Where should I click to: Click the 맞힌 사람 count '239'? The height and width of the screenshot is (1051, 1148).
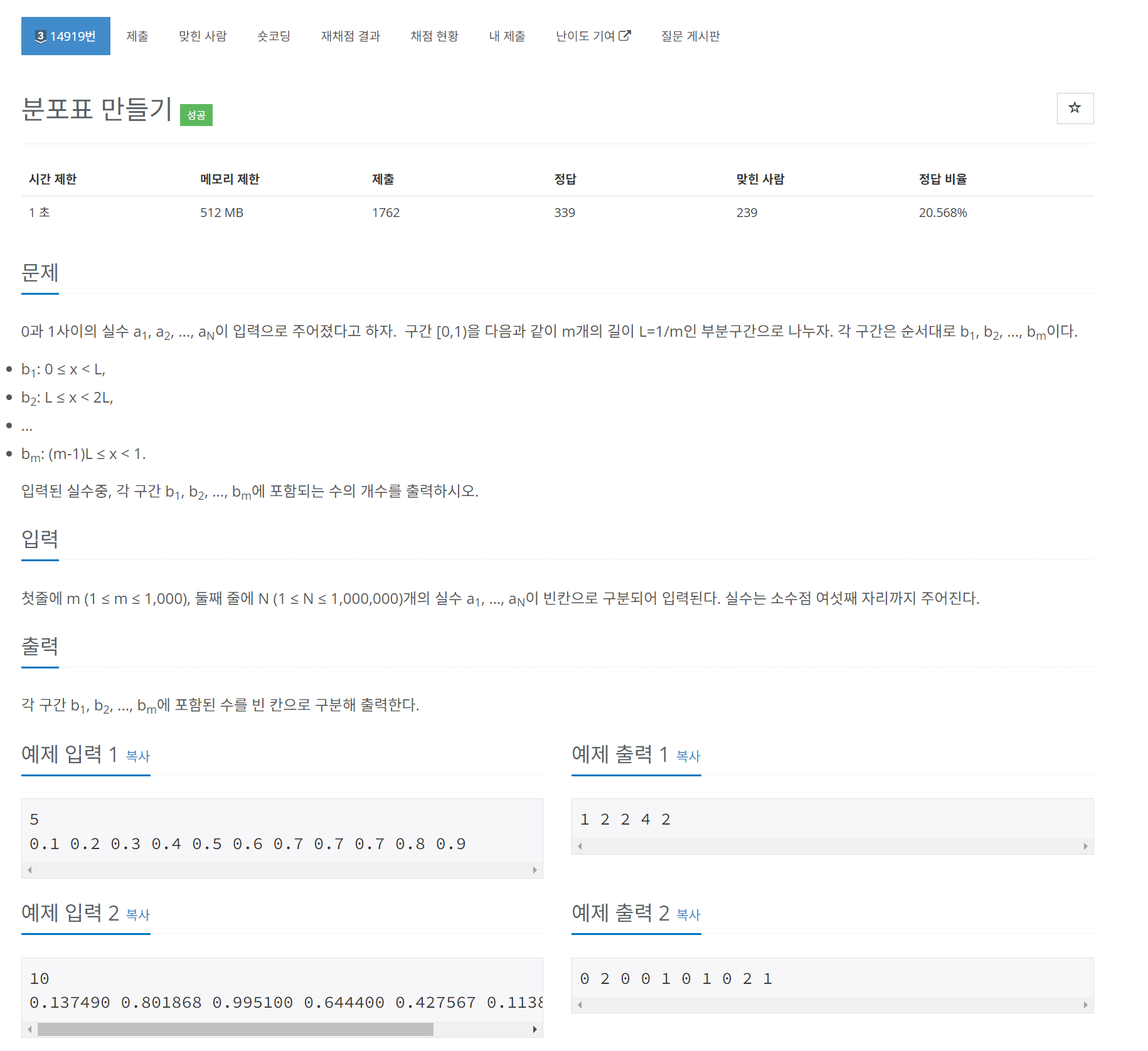tap(747, 213)
